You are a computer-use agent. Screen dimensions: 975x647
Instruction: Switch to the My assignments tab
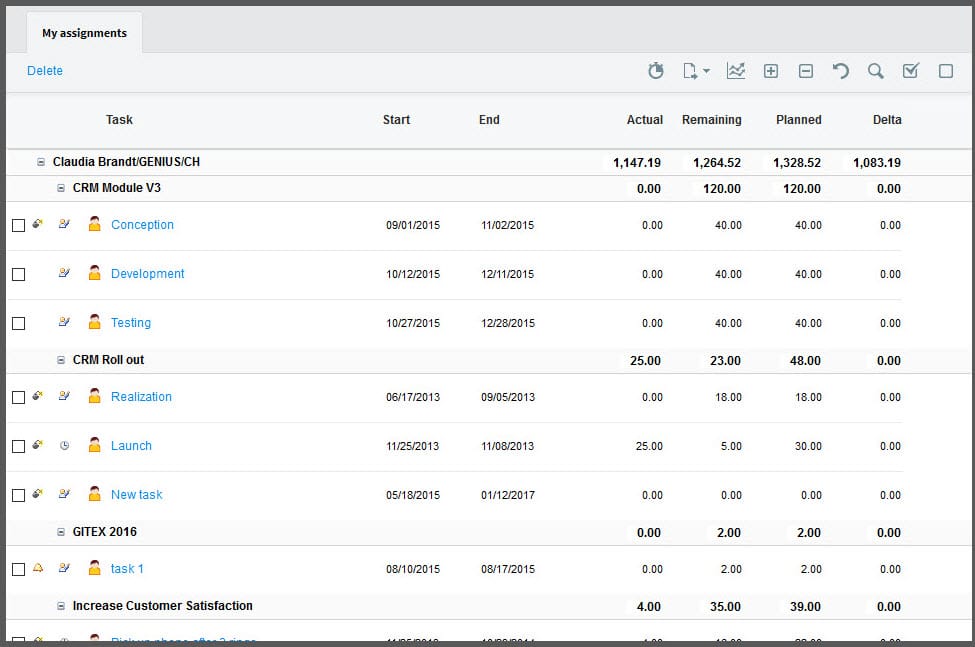[x=84, y=33]
